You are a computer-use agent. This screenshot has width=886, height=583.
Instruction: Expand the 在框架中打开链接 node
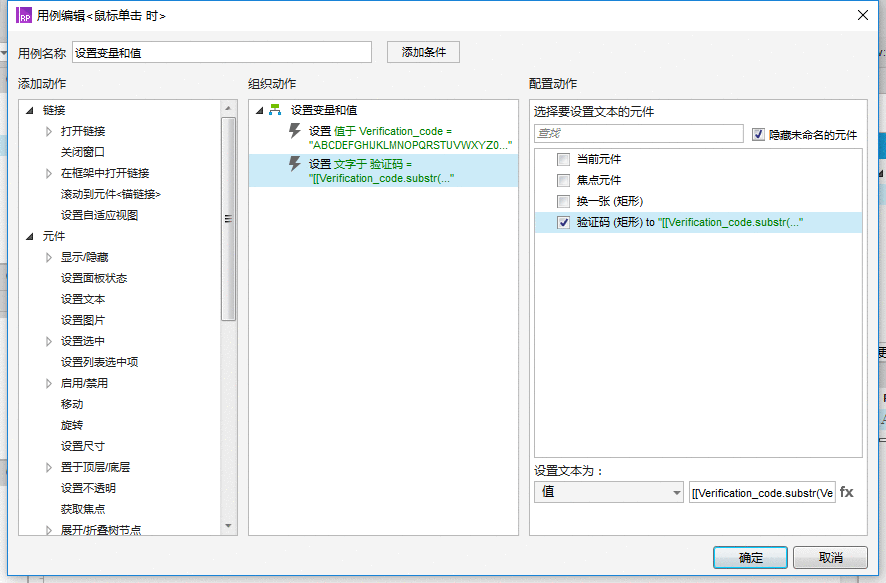coord(49,173)
